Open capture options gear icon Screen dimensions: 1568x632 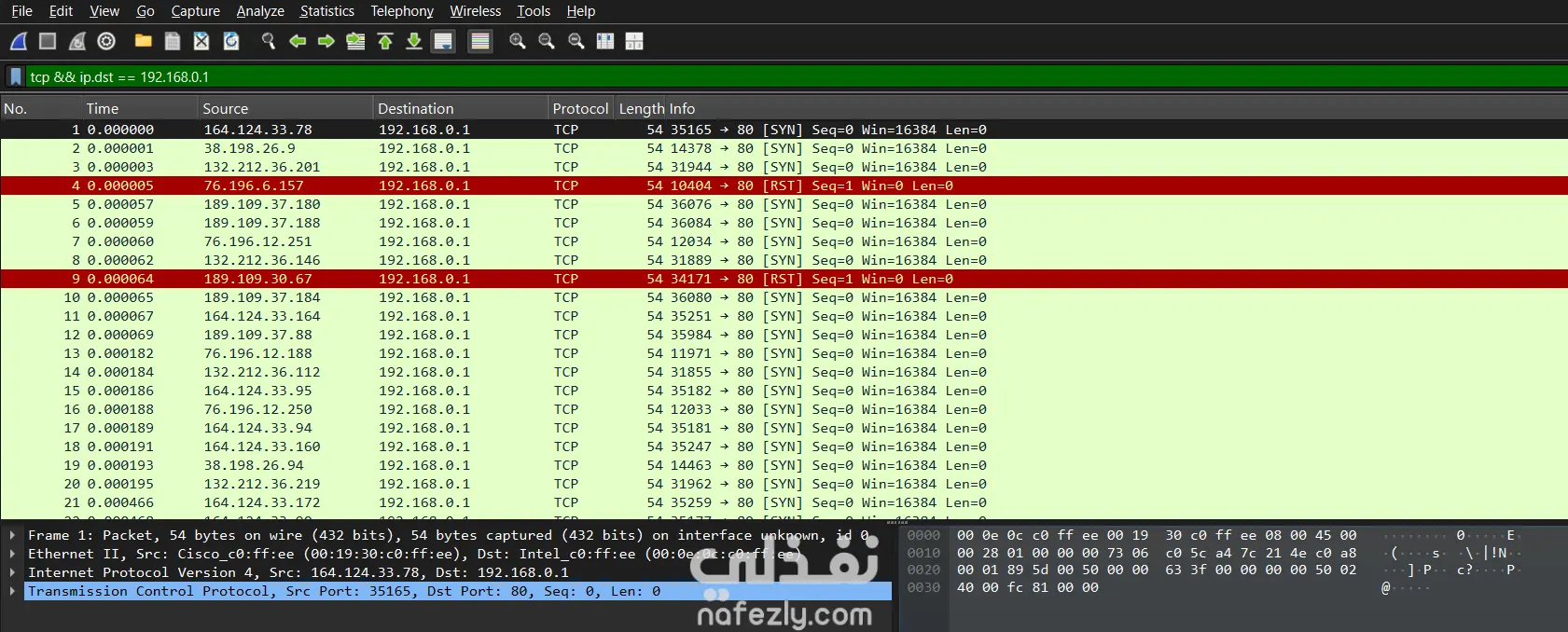[106, 41]
